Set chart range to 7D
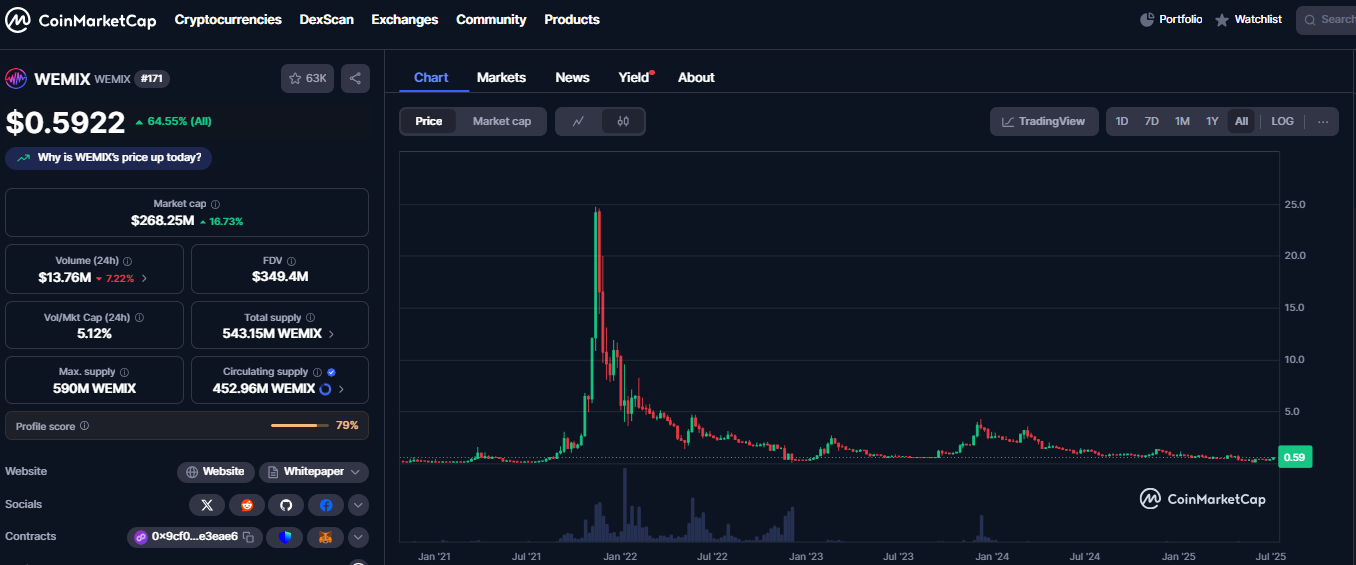This screenshot has width=1356, height=565. 1152,121
